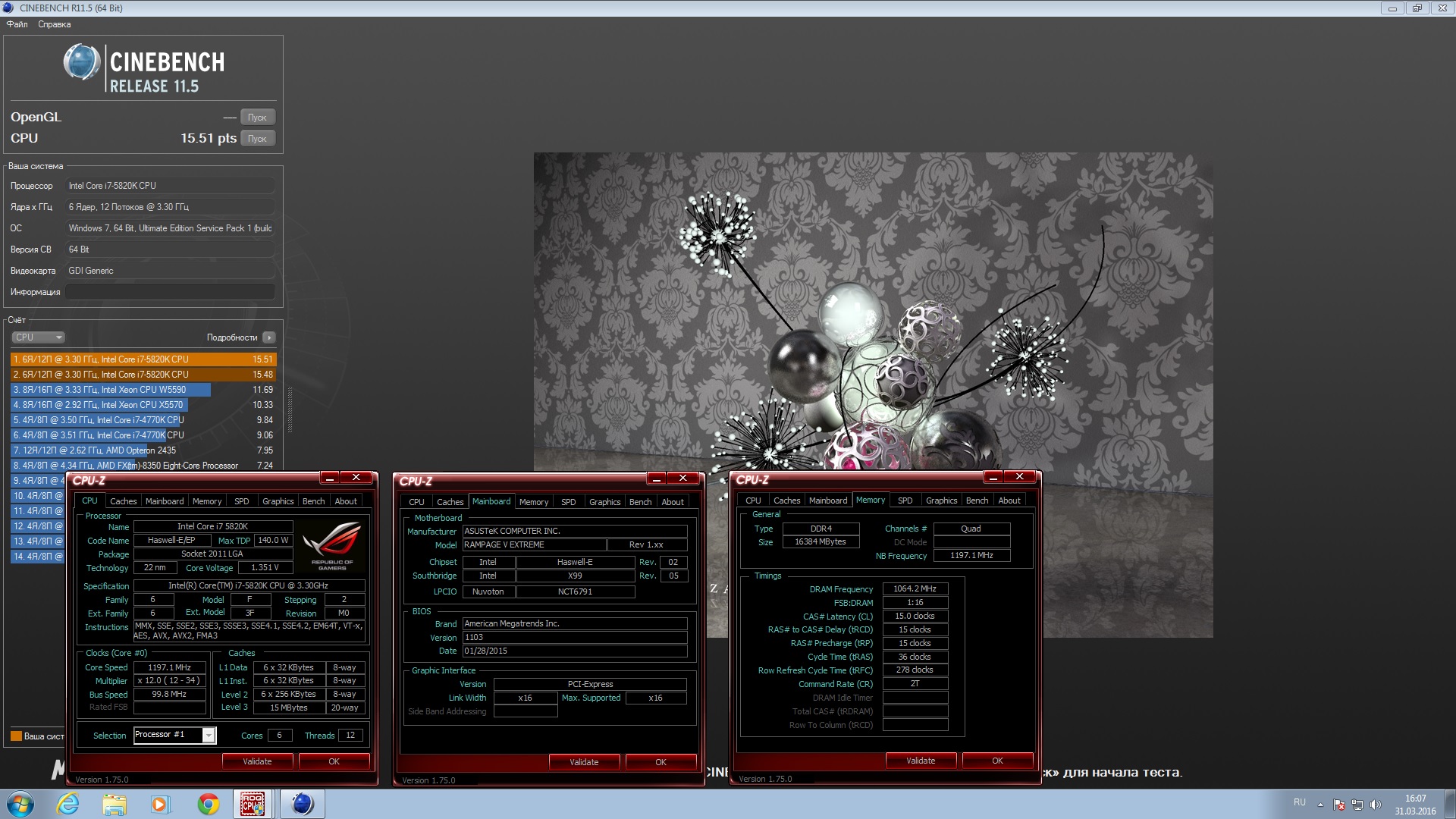Switch to Caches tab in first CPU-Z window
Screen dimensions: 1456x819
(x=123, y=501)
